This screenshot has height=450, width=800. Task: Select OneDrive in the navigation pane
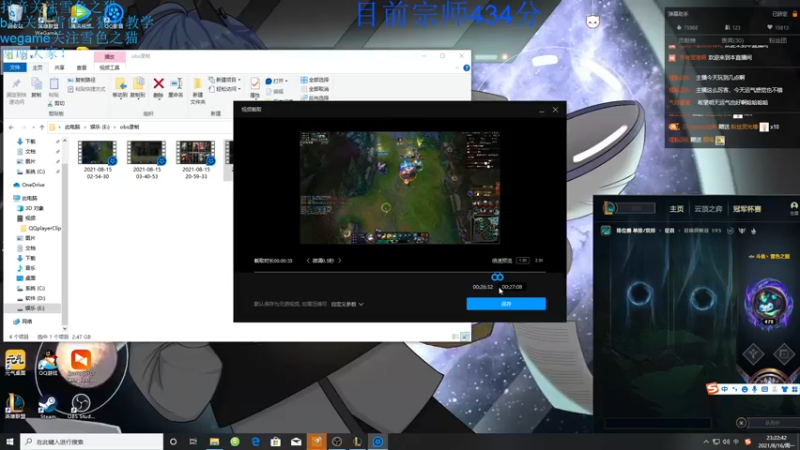pos(29,185)
